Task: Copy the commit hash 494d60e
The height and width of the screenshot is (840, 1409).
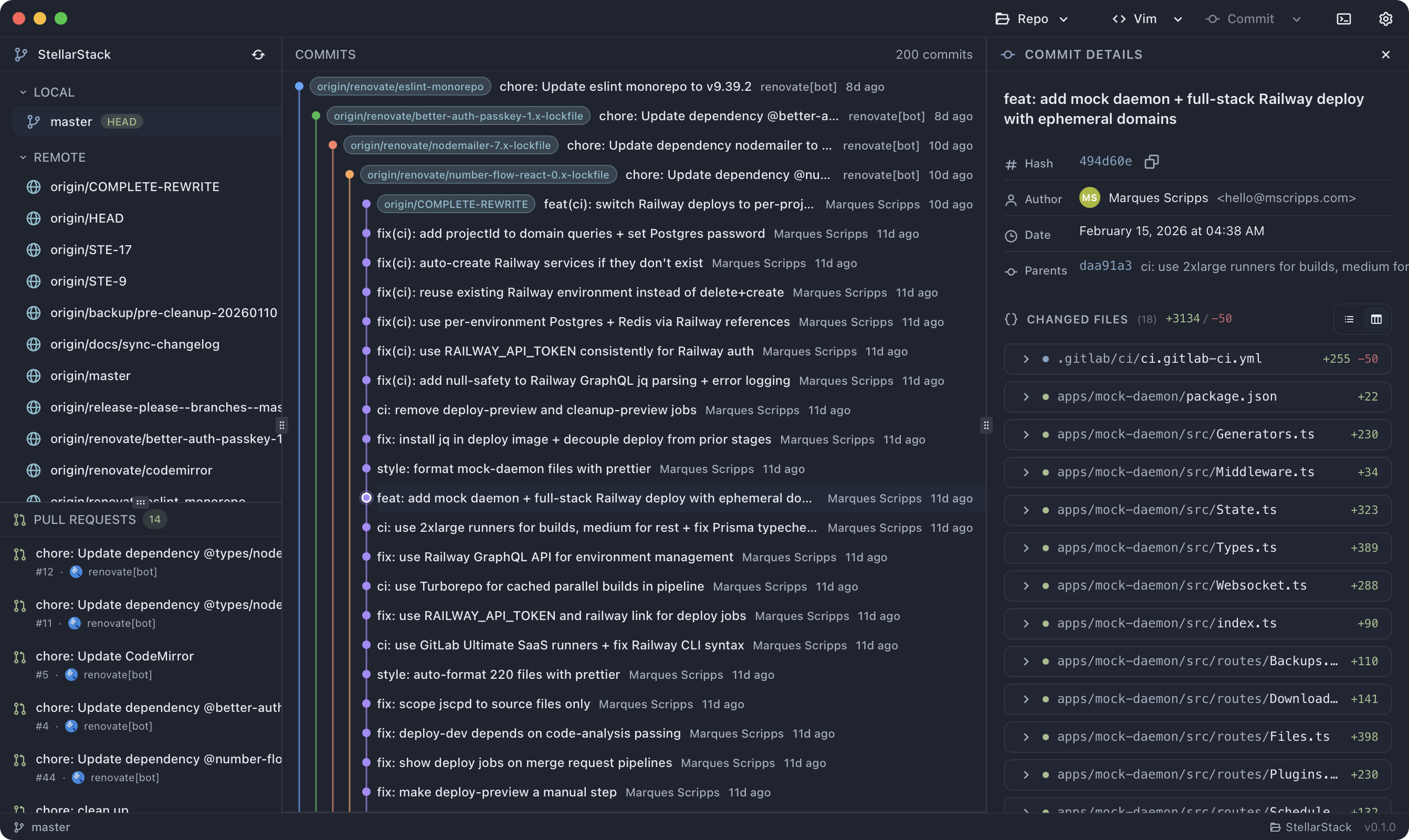Action: click(1151, 162)
